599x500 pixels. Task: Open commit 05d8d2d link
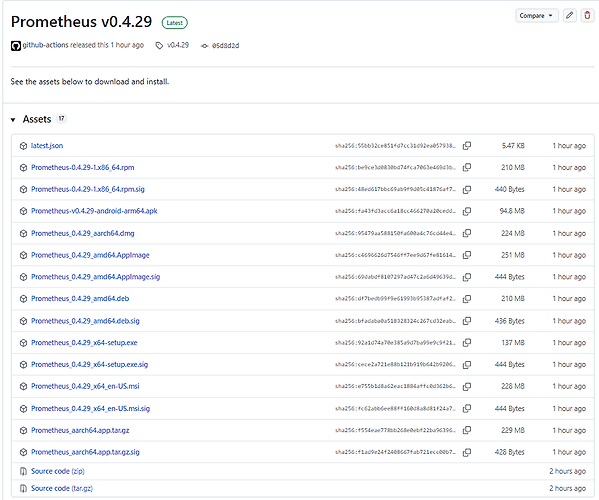[x=225, y=45]
